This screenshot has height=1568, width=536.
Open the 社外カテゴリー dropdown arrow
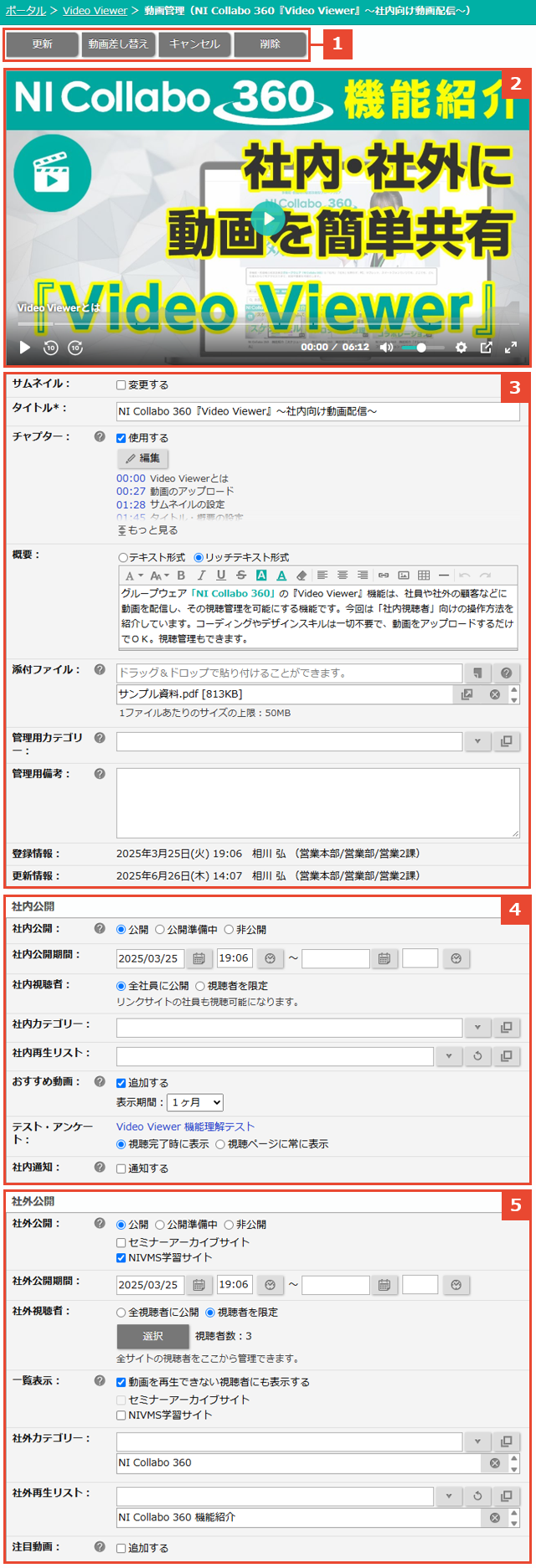(x=477, y=1442)
